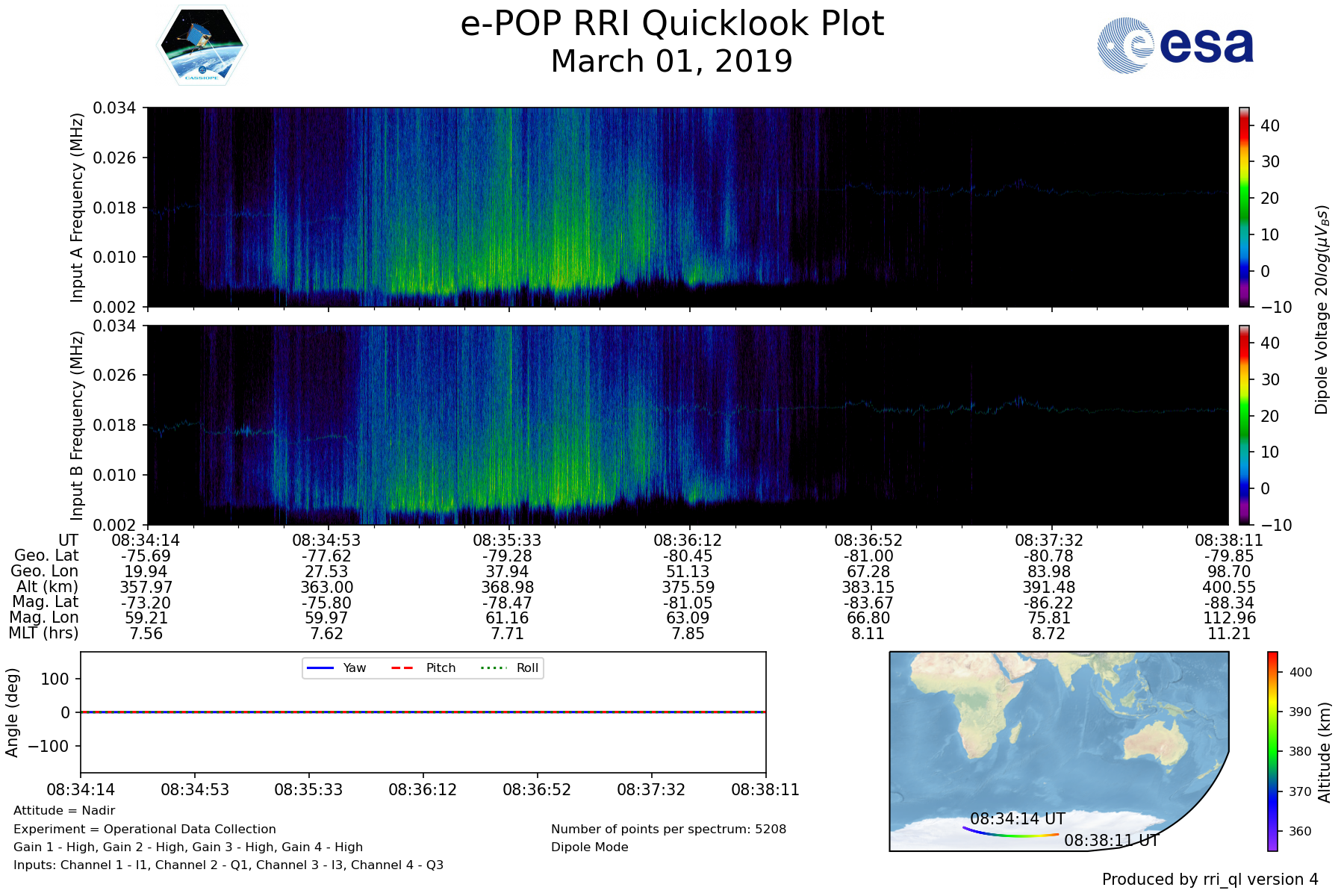Click the 'Dipole Mode' text

[589, 847]
